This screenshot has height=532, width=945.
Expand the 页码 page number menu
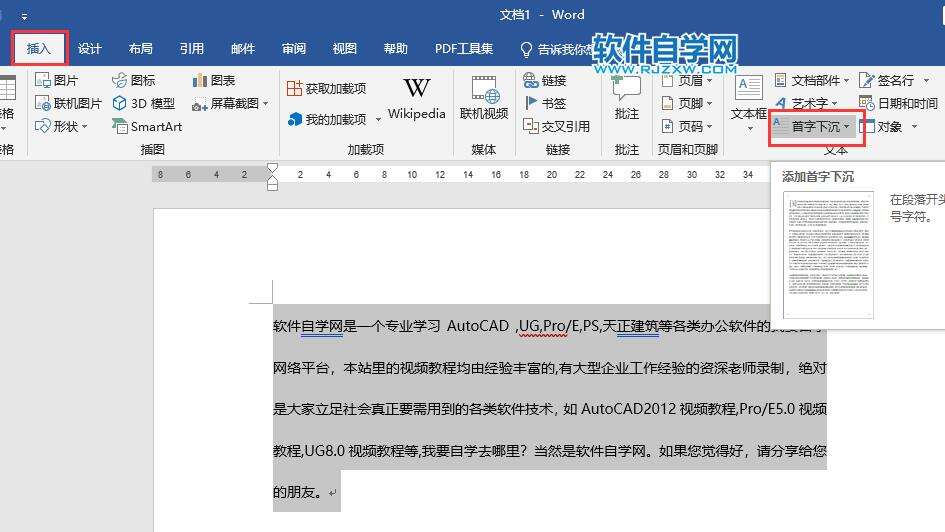coord(688,127)
